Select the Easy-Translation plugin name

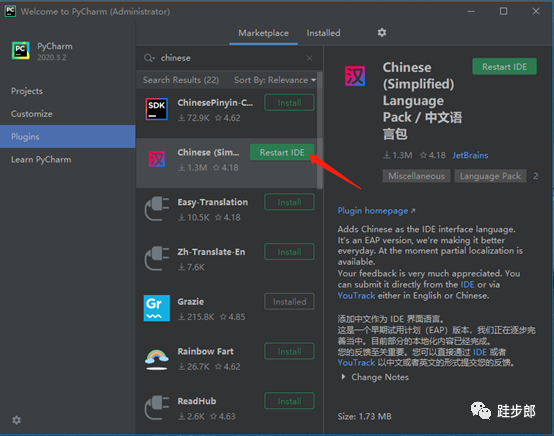213,202
